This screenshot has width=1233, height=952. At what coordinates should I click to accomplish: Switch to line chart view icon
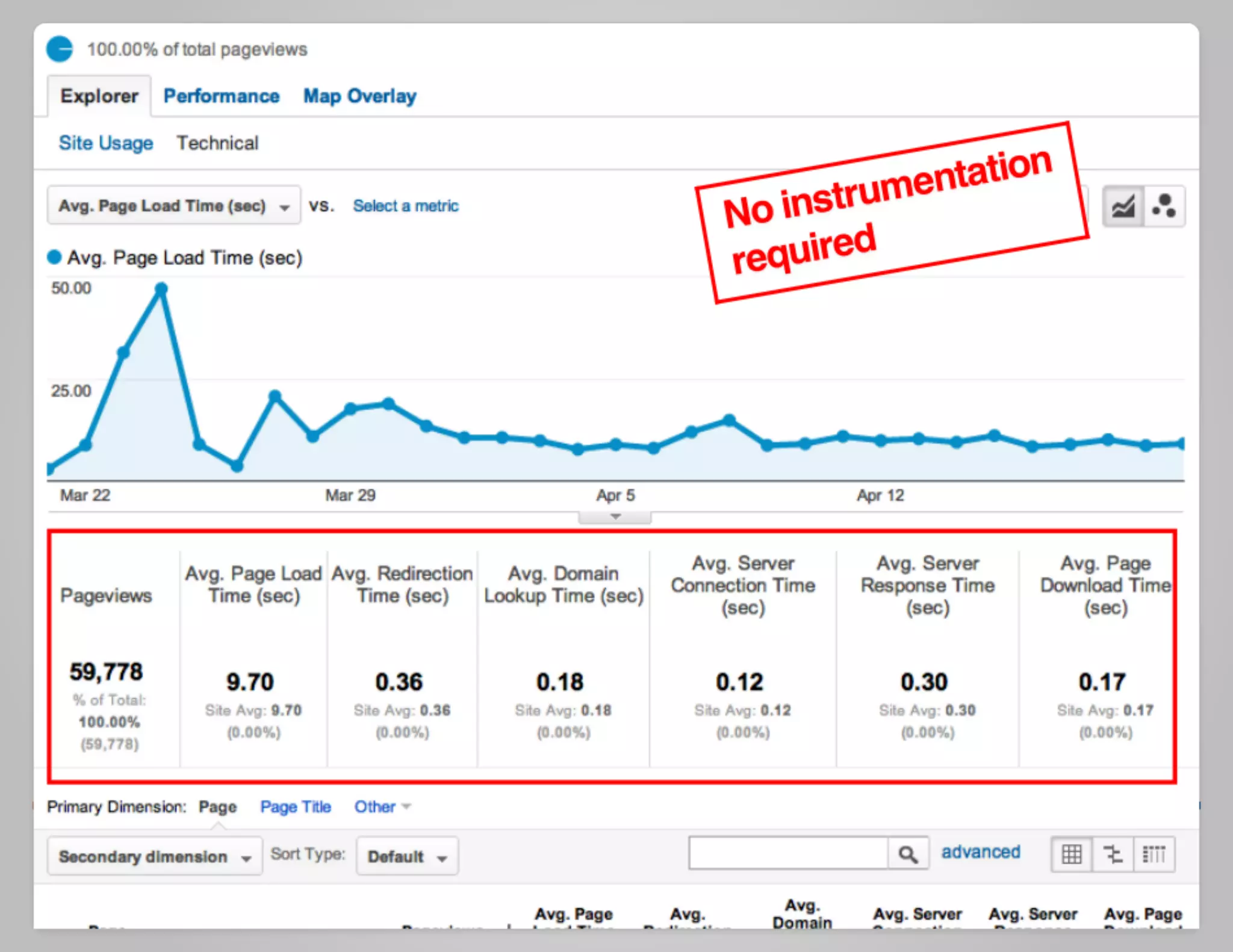click(1123, 206)
